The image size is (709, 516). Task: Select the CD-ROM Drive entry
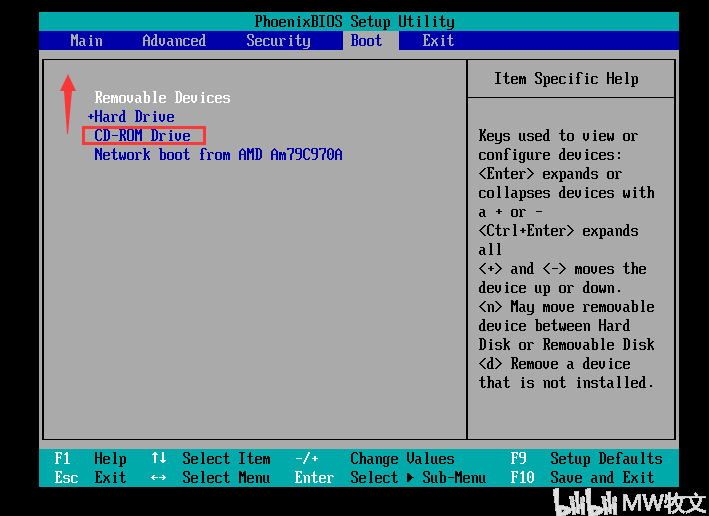tap(142, 136)
